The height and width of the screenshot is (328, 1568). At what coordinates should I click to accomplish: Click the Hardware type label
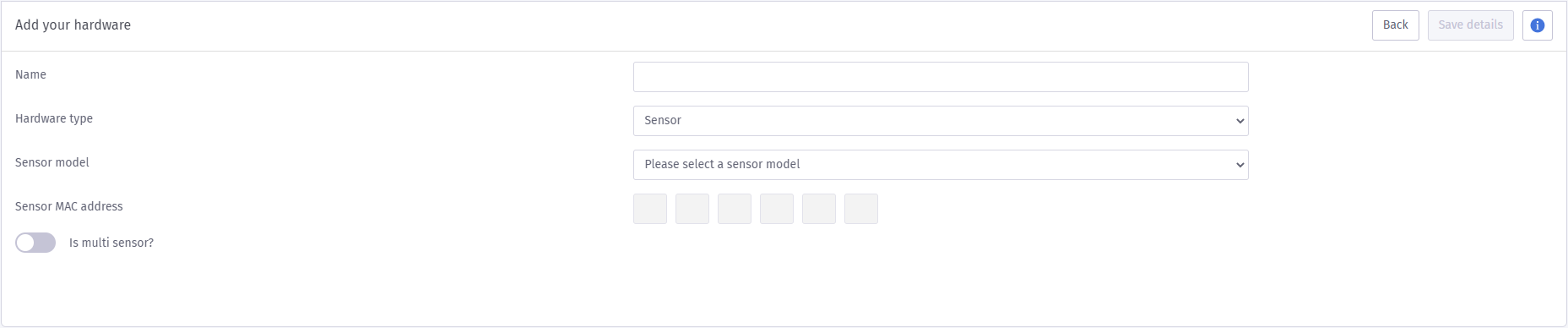coord(54,118)
